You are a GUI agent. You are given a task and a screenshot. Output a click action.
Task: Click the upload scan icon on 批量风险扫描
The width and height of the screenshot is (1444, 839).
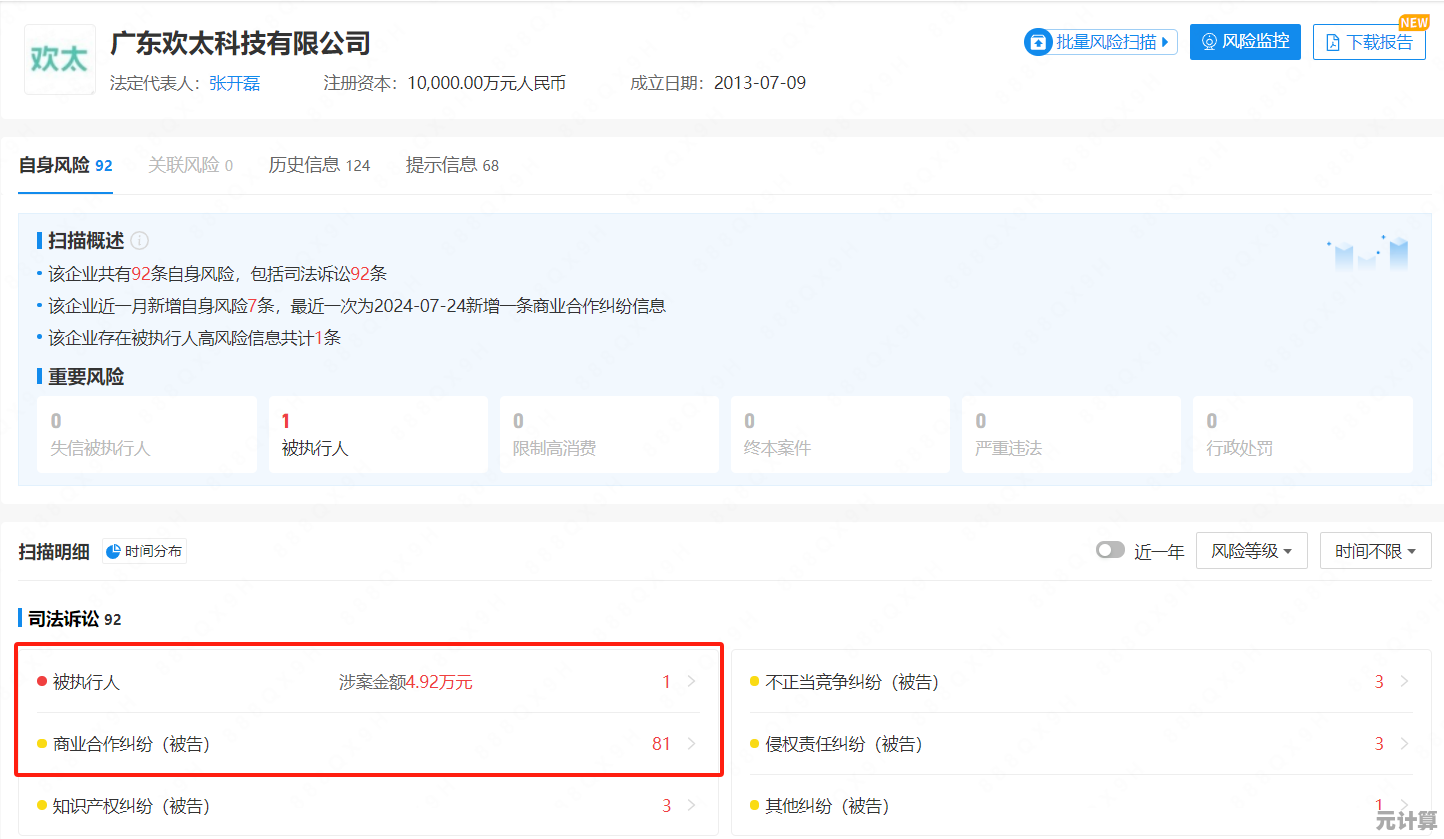(1038, 42)
